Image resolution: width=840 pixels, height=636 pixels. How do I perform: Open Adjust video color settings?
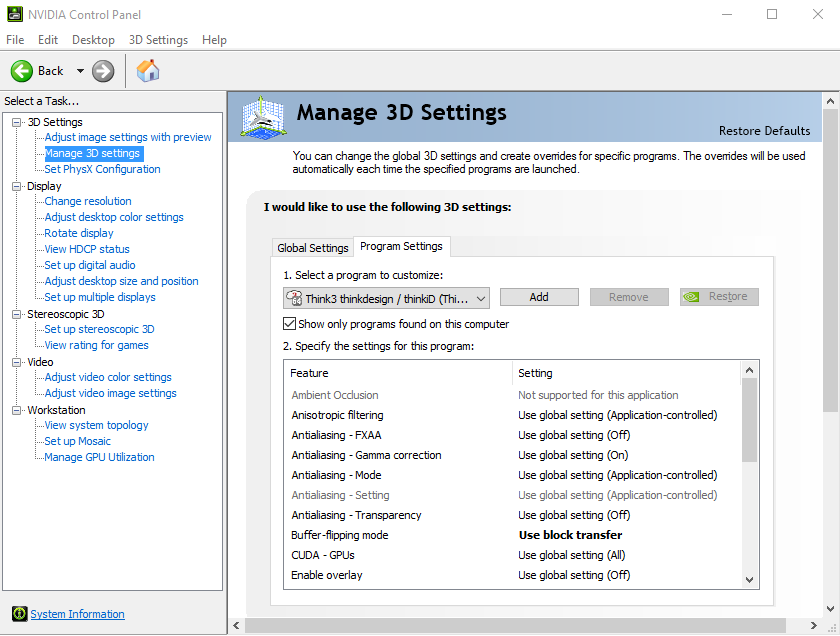108,377
